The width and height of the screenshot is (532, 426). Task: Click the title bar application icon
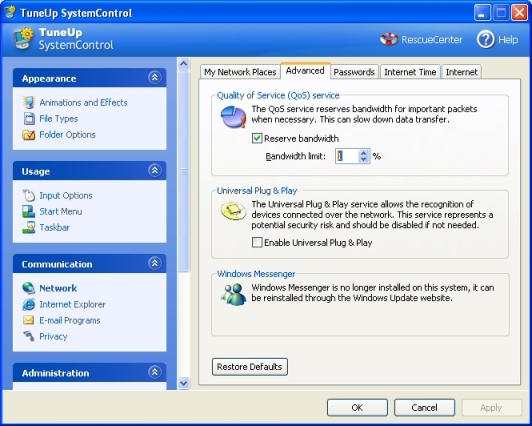tap(10, 12)
